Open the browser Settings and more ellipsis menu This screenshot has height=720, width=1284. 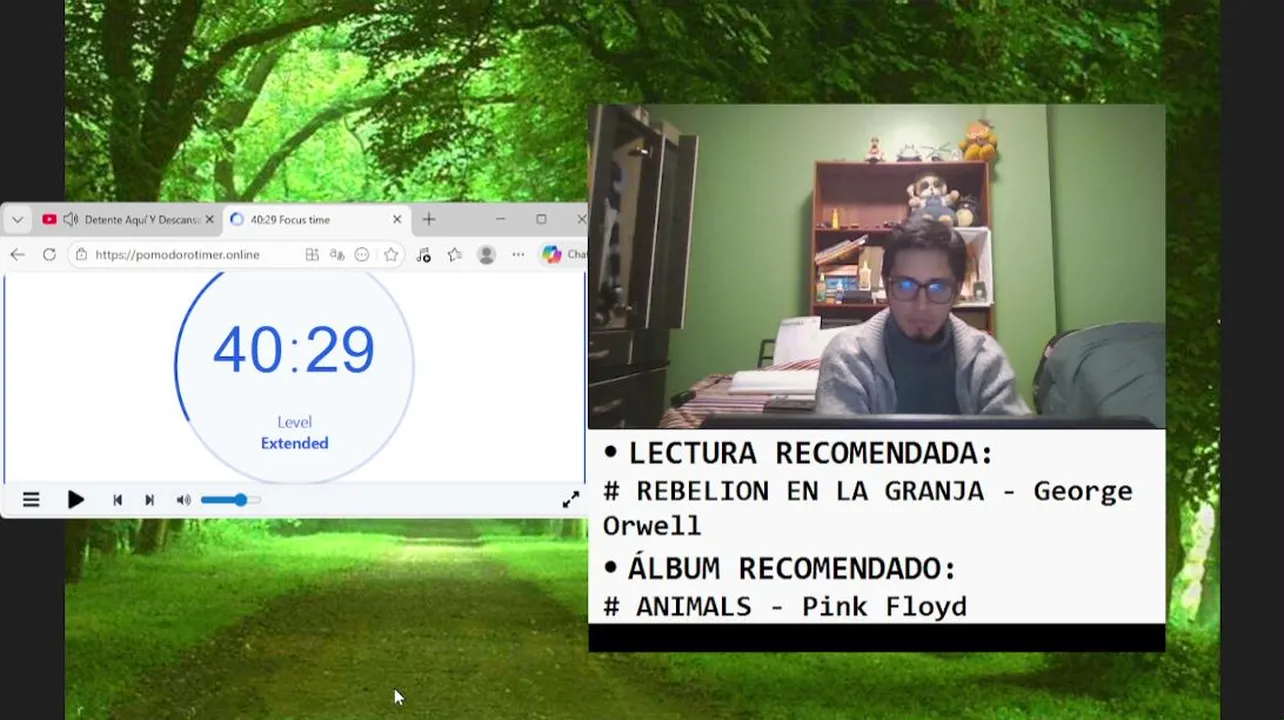(x=518, y=255)
